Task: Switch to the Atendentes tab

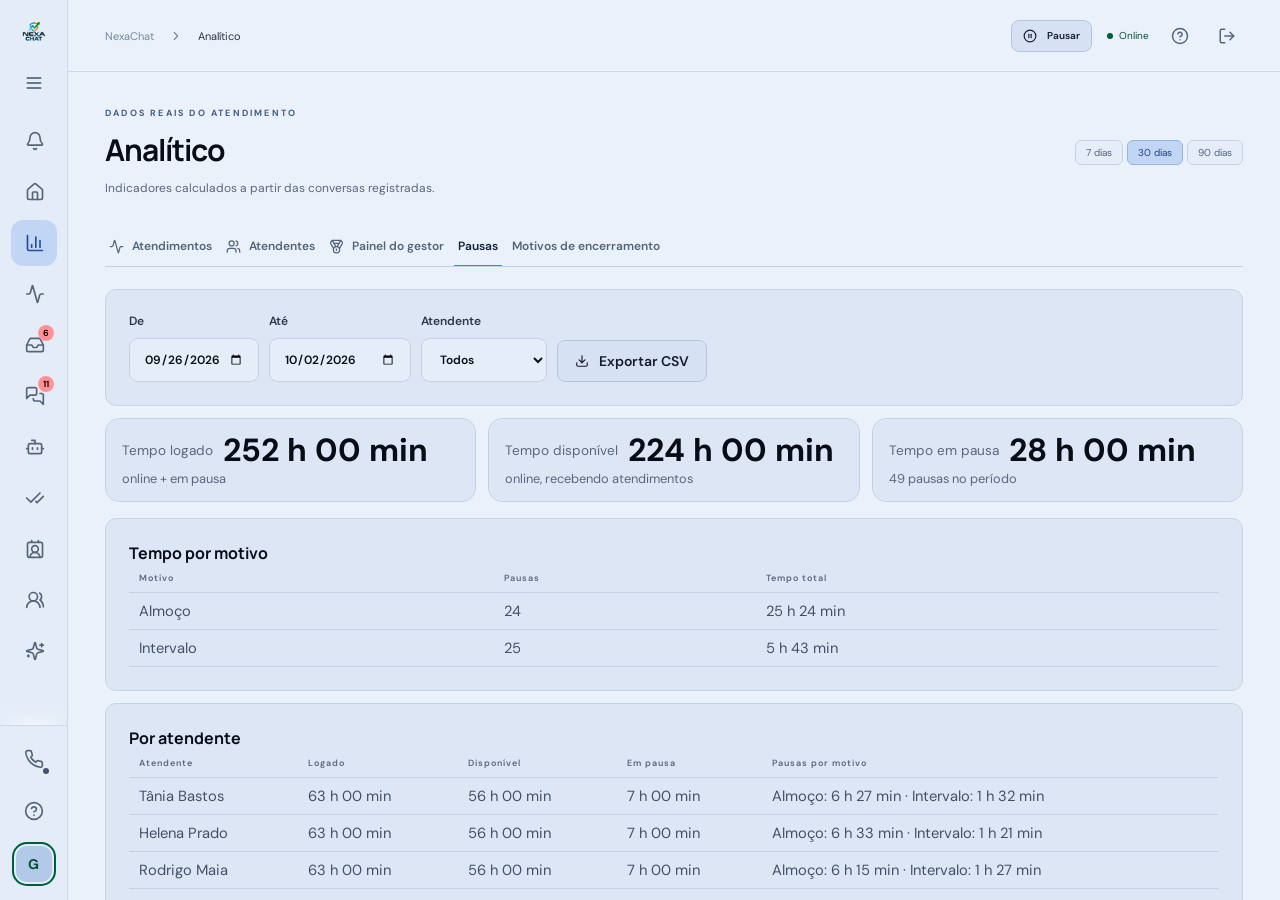Action: (x=271, y=246)
